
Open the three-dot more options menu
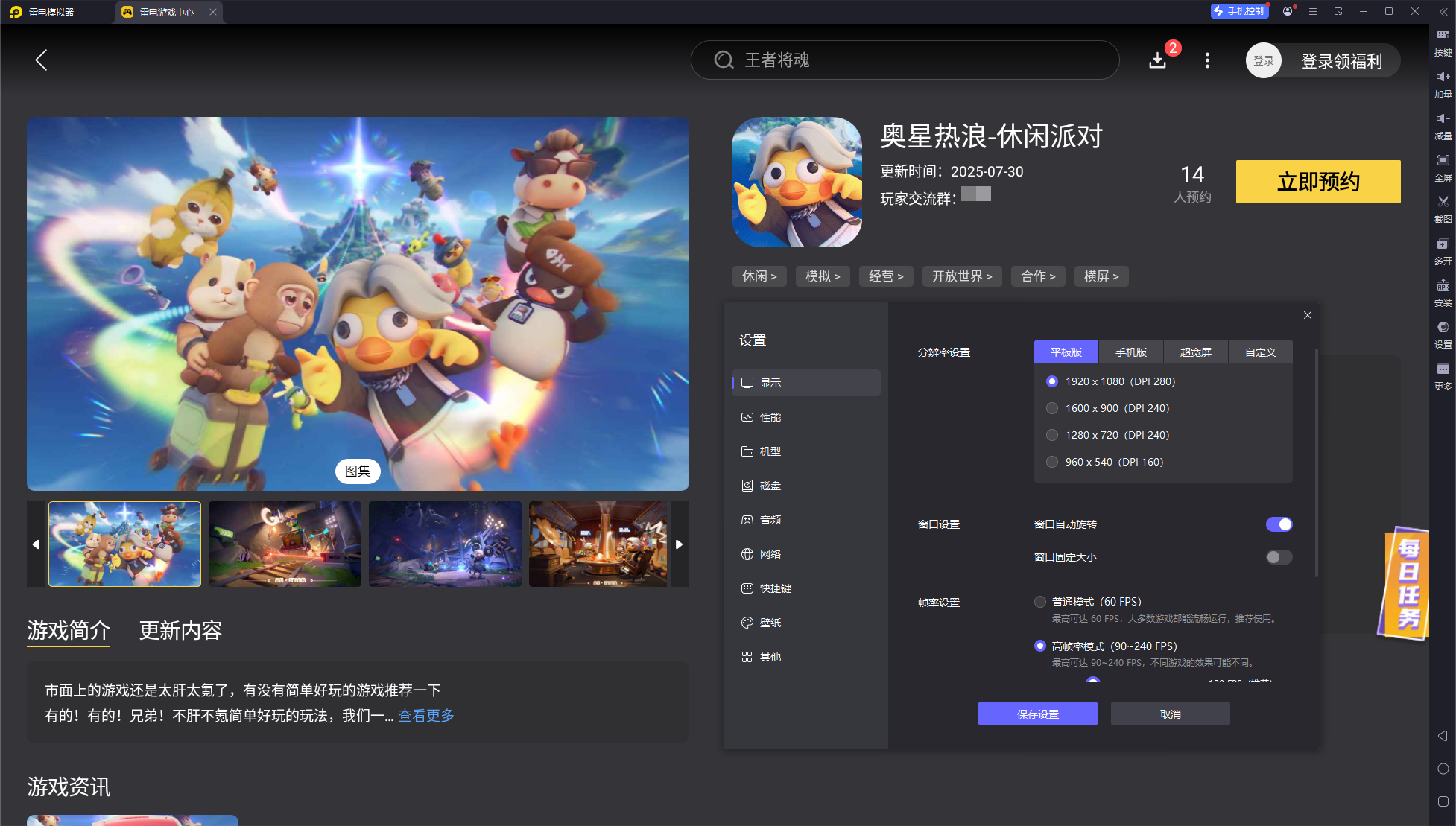coord(1207,60)
